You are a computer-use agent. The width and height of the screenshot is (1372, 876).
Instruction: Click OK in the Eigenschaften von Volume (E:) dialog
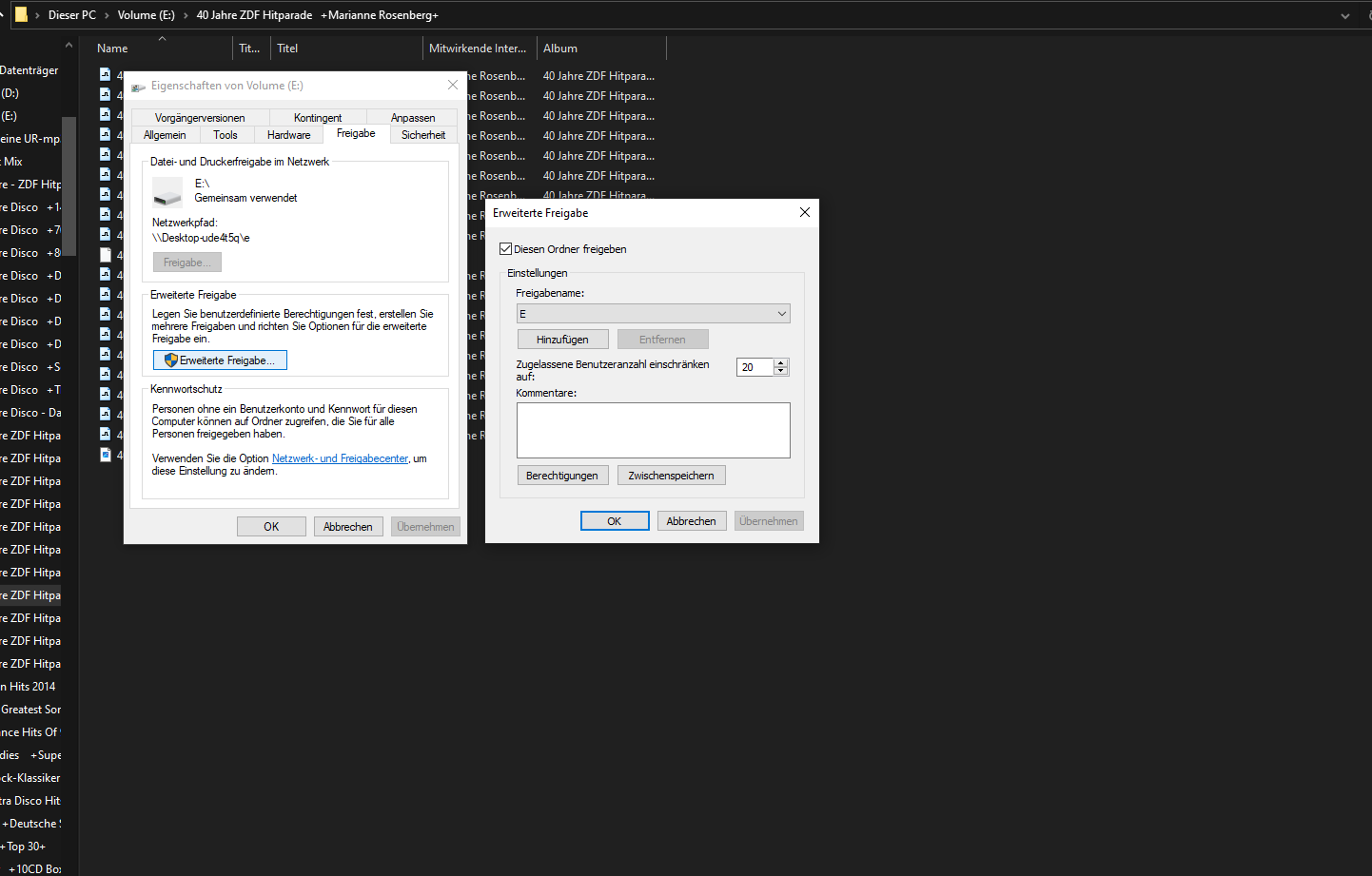tap(271, 527)
